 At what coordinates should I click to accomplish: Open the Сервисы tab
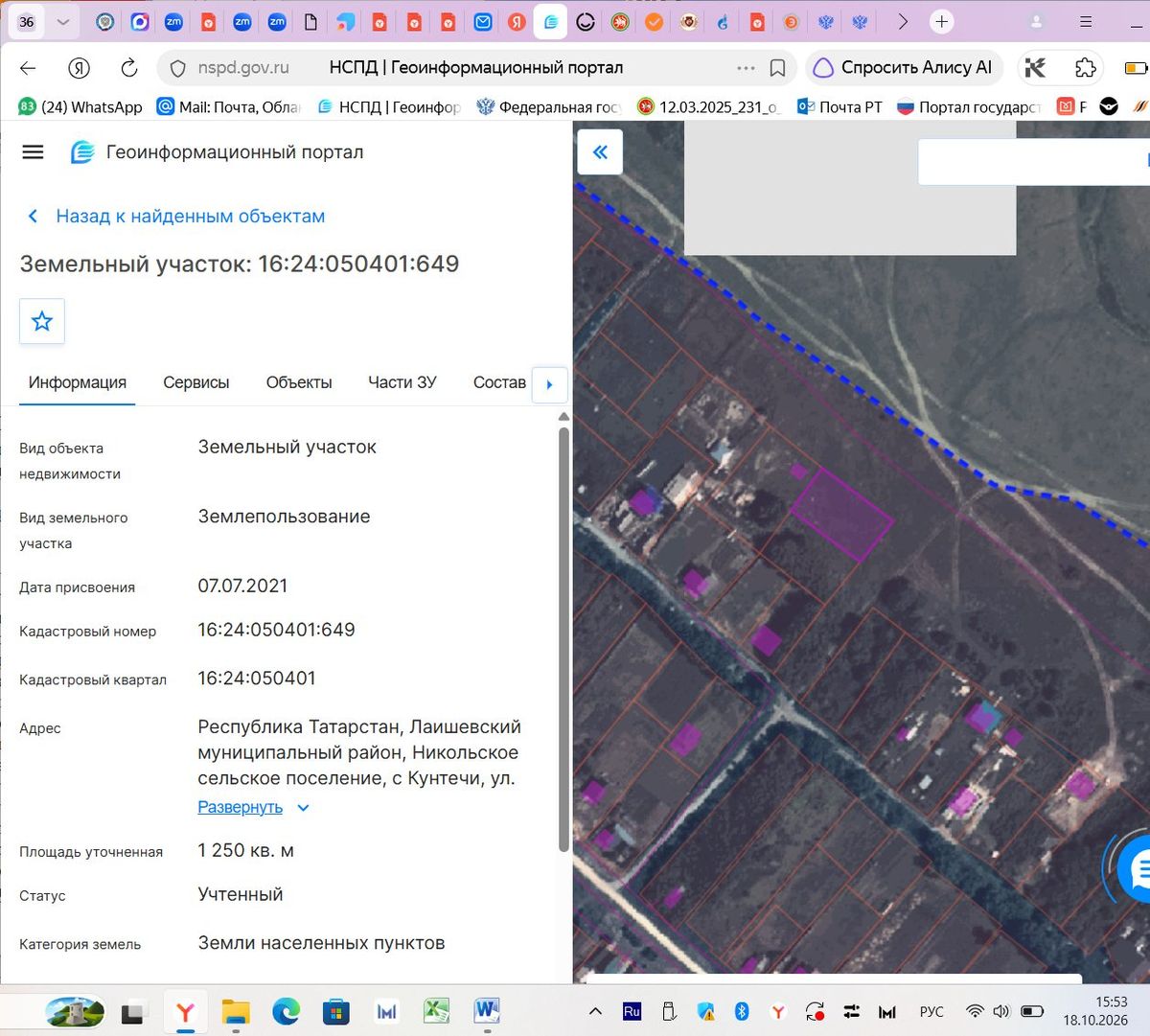[x=196, y=382]
